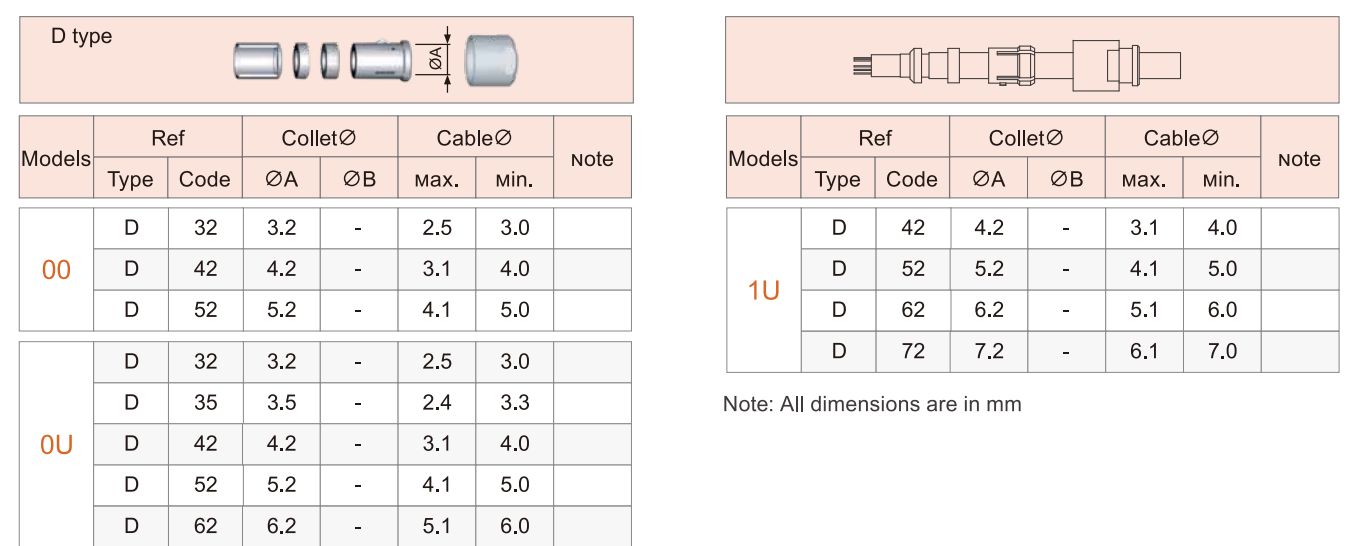Viewport: 1372px width, 546px height.
Task: Select the orange "1U" model cell
Action: coord(763,291)
